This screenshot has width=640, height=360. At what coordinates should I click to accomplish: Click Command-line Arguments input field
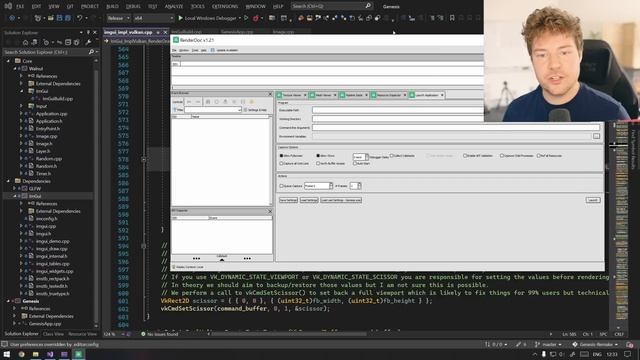[456, 128]
